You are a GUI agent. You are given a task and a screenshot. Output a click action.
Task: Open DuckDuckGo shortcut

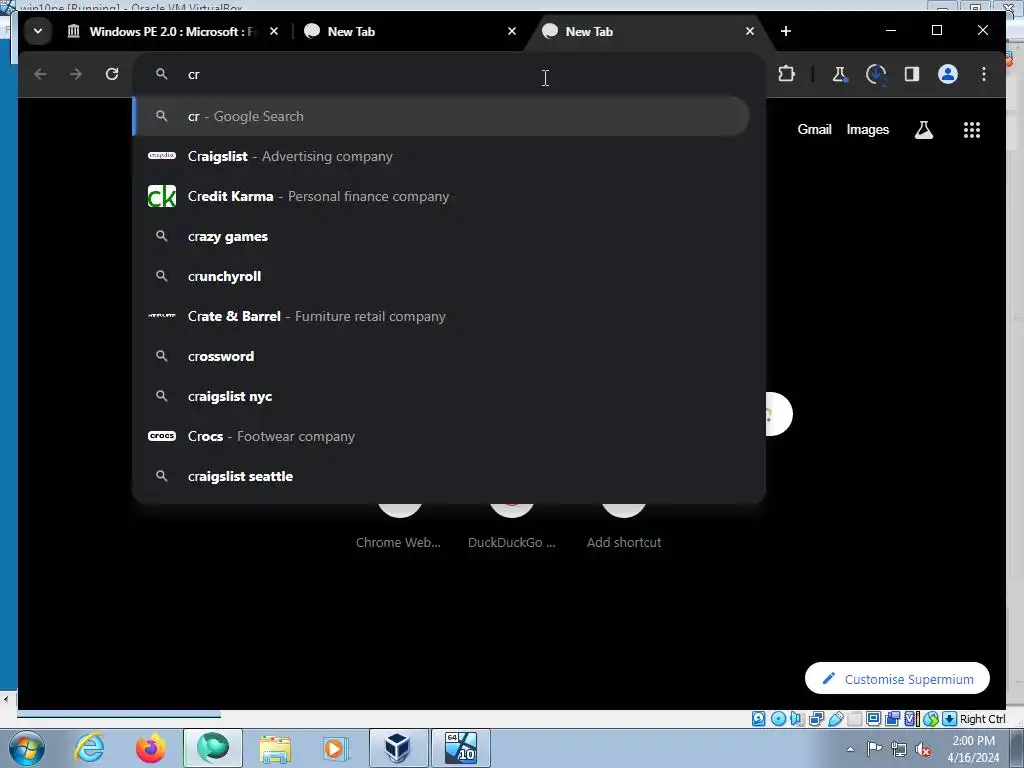click(511, 526)
